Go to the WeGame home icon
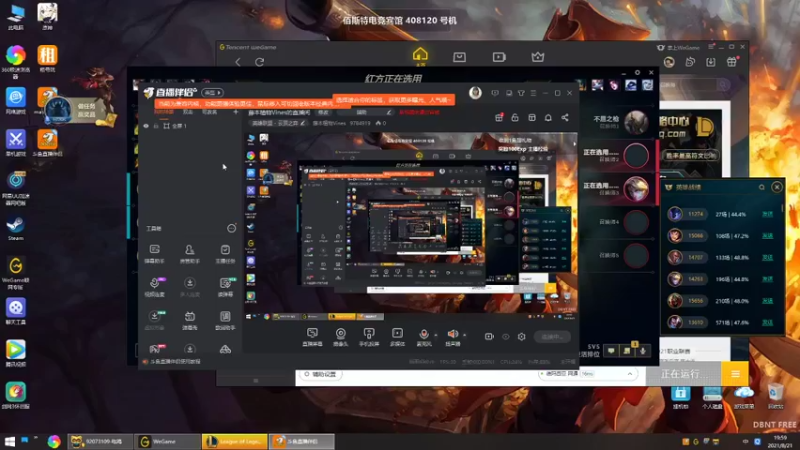 [x=420, y=55]
